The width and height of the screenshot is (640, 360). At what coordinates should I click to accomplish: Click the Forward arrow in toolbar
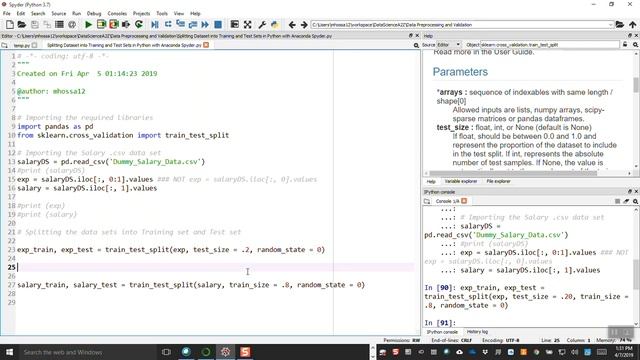[304, 24]
